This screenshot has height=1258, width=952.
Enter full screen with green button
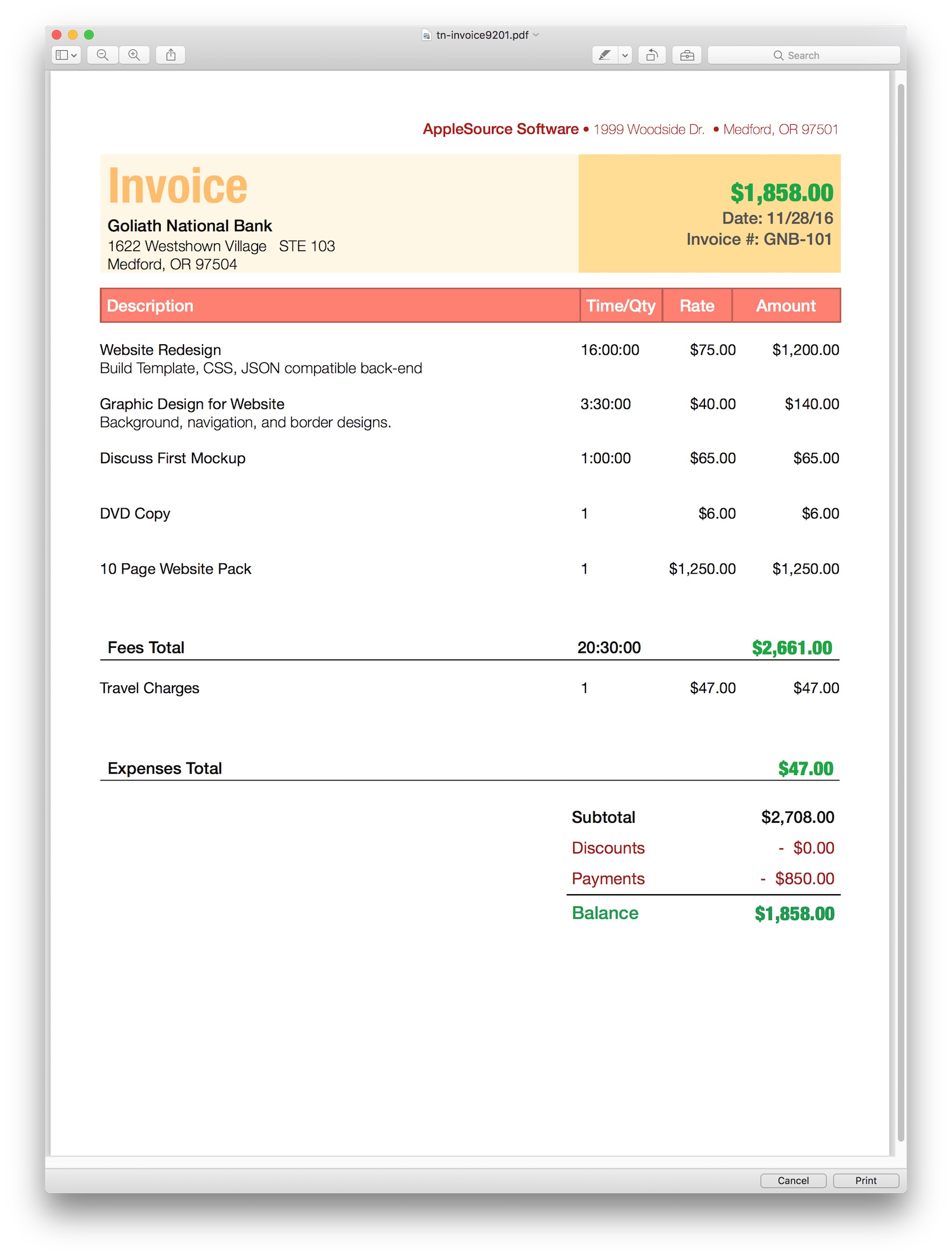pyautogui.click(x=89, y=35)
